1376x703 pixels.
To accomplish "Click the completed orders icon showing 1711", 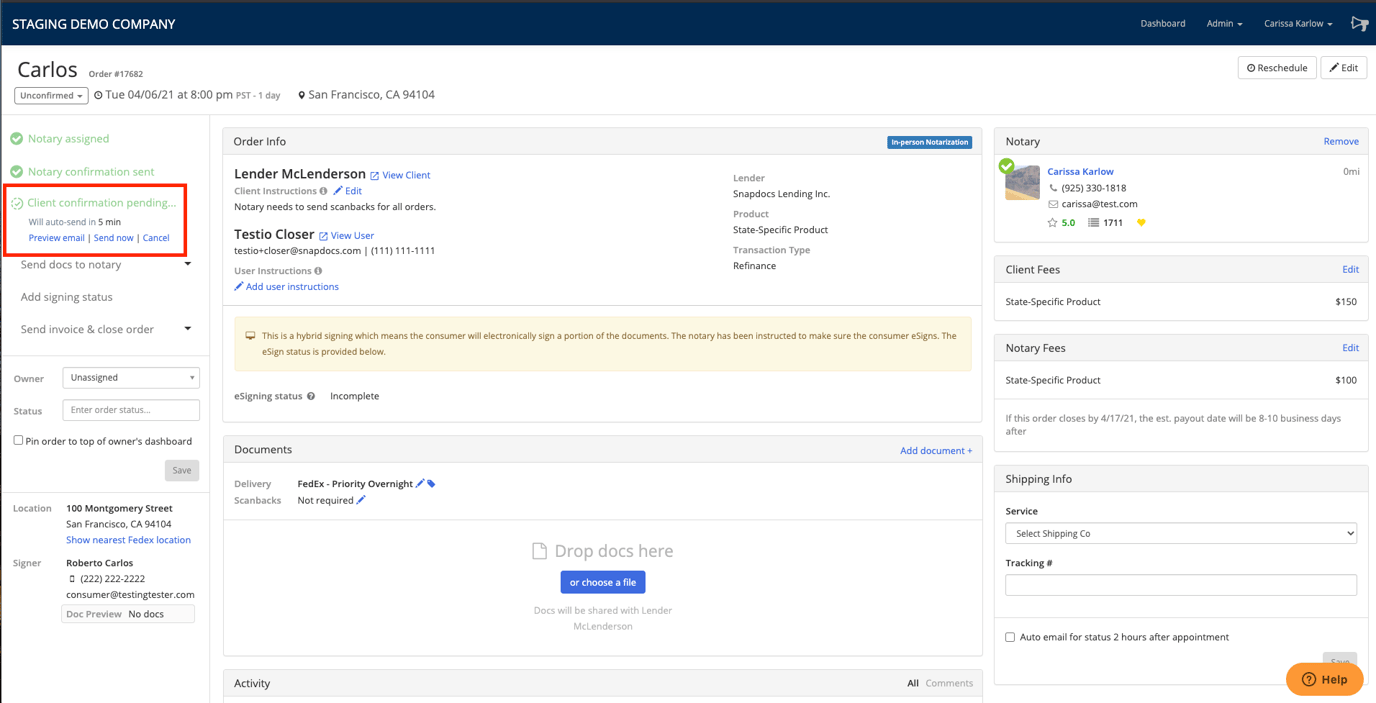I will 1094,222.
